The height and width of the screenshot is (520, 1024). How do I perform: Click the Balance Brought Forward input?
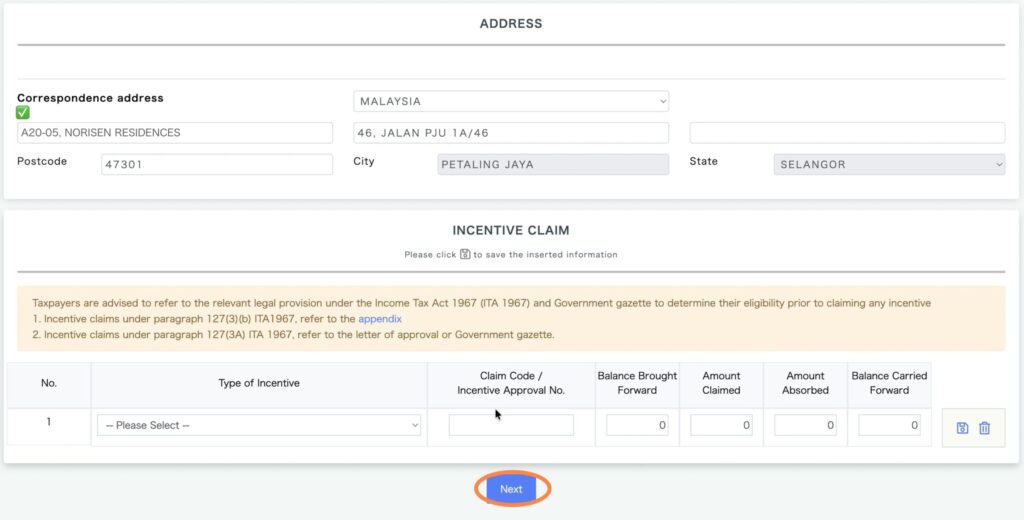(637, 426)
